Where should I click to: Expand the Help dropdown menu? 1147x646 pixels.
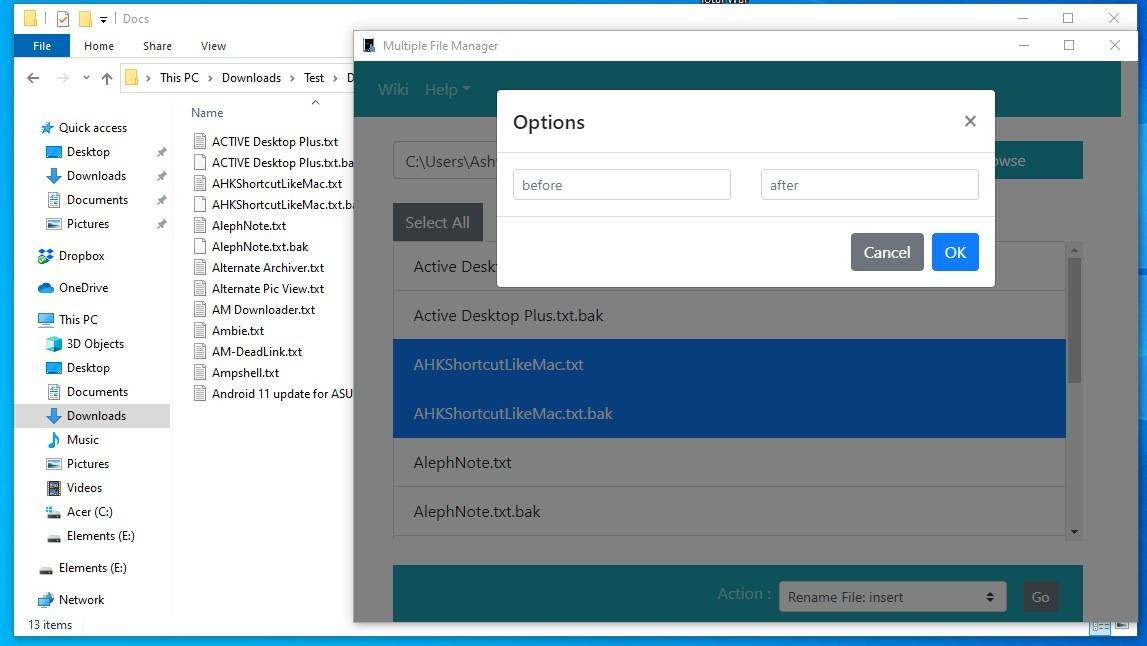447,89
